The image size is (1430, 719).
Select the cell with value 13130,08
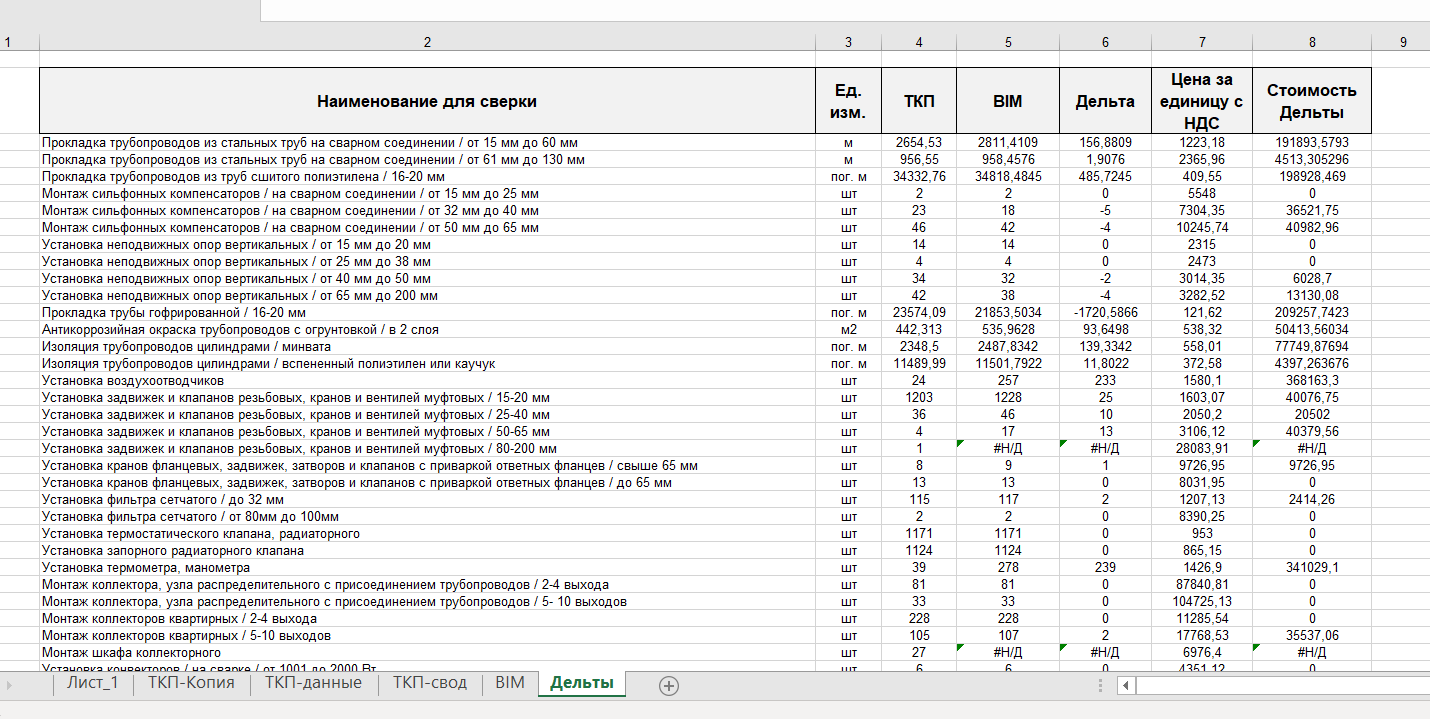coord(1312,296)
